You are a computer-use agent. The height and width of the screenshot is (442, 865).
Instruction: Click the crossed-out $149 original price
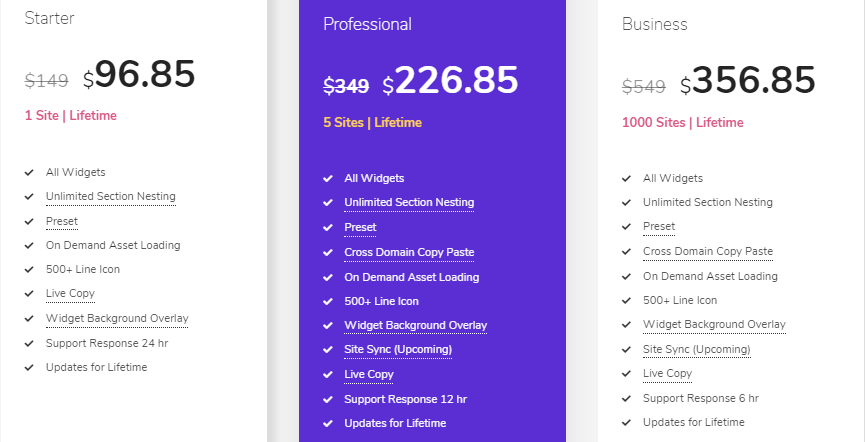(x=46, y=81)
